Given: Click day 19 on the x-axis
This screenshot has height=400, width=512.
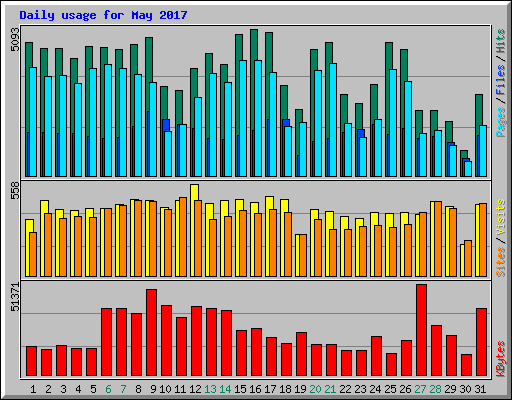Looking at the screenshot, I should coord(300,389).
